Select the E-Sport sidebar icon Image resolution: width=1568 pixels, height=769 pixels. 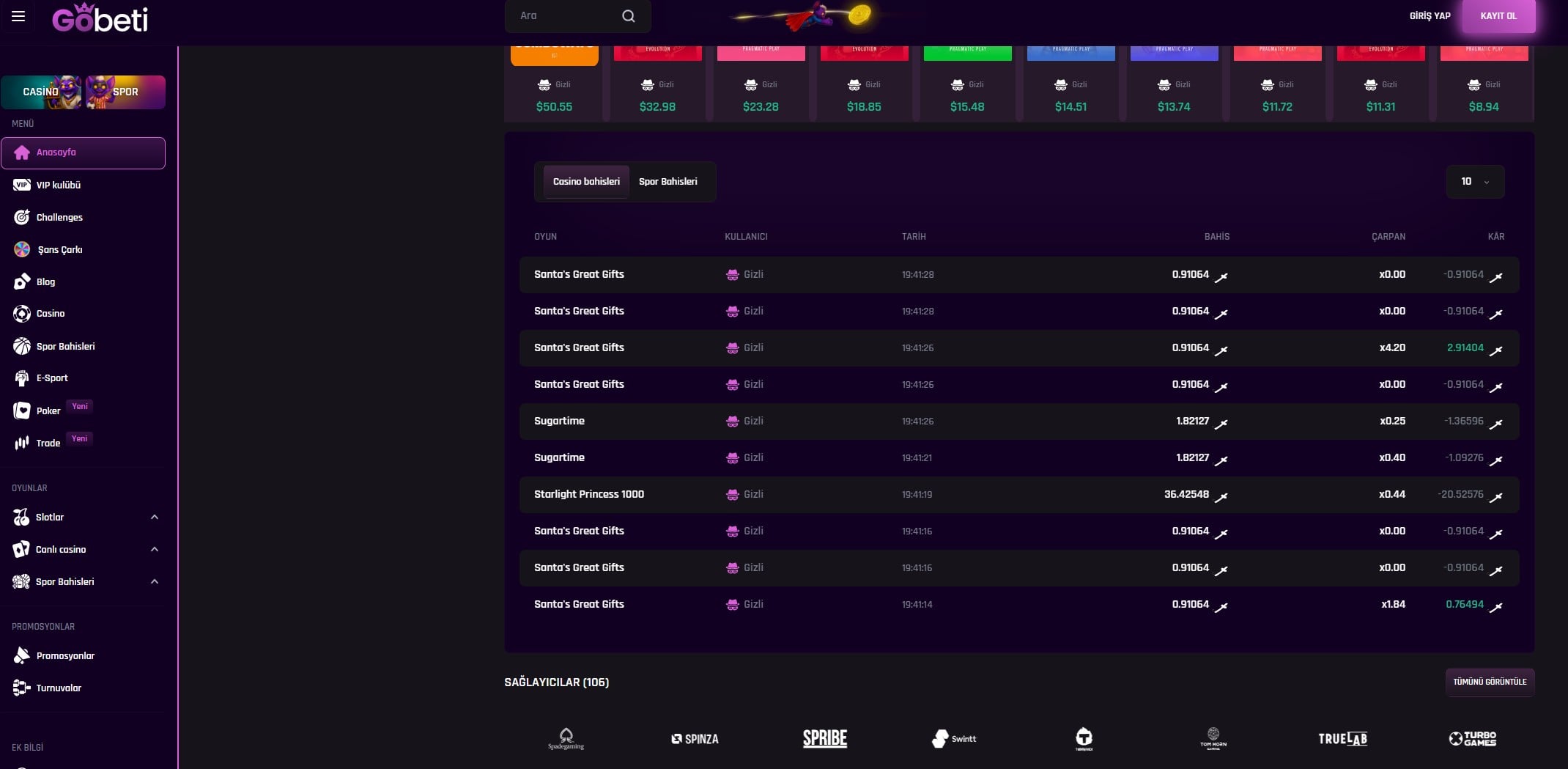pos(22,378)
